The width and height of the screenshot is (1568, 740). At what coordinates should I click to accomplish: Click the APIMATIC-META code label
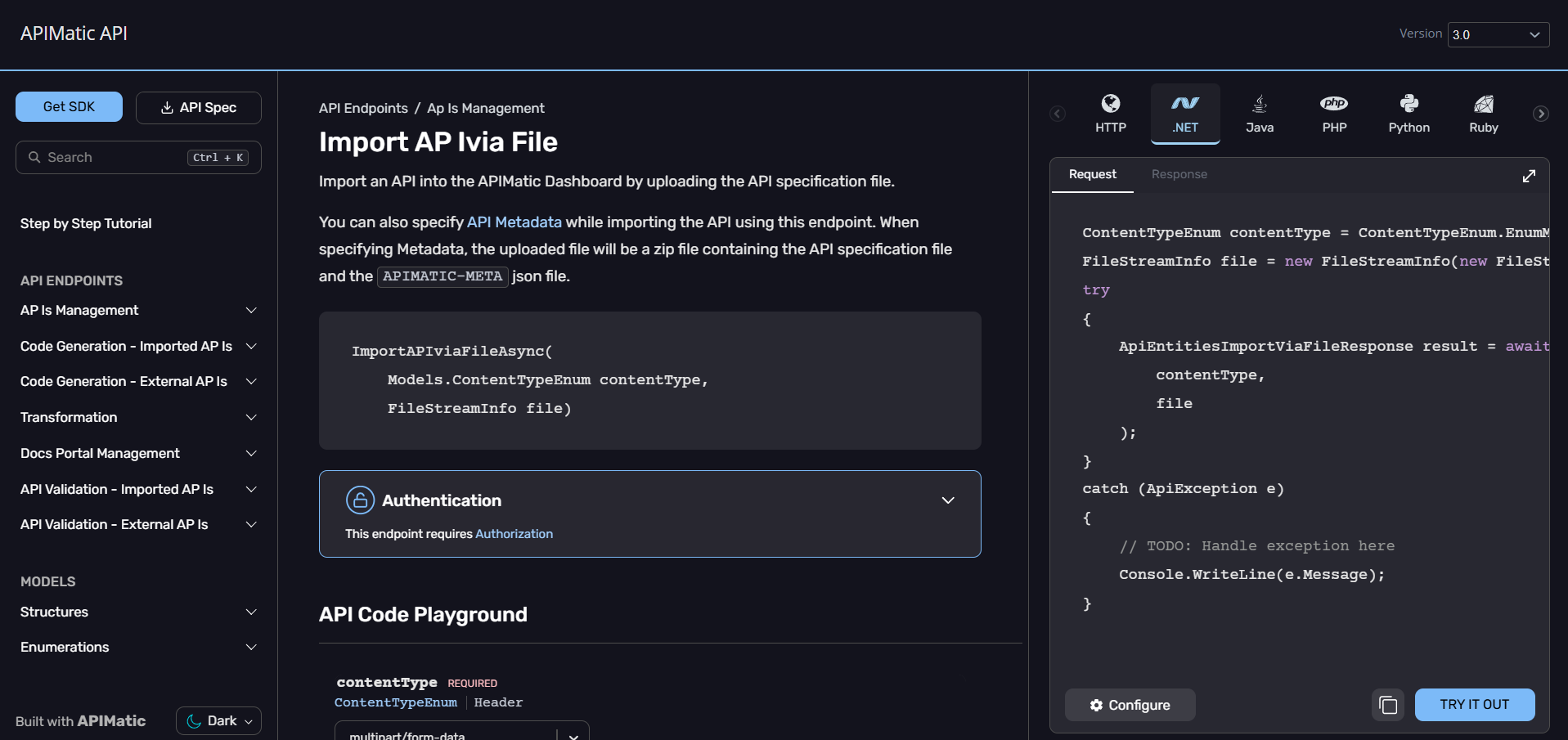tap(443, 276)
